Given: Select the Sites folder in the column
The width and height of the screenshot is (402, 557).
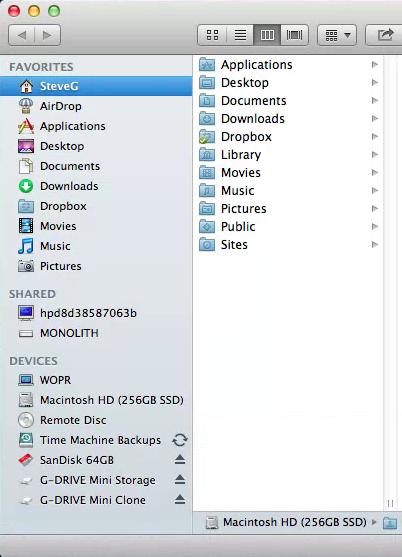Looking at the screenshot, I should 288,245.
